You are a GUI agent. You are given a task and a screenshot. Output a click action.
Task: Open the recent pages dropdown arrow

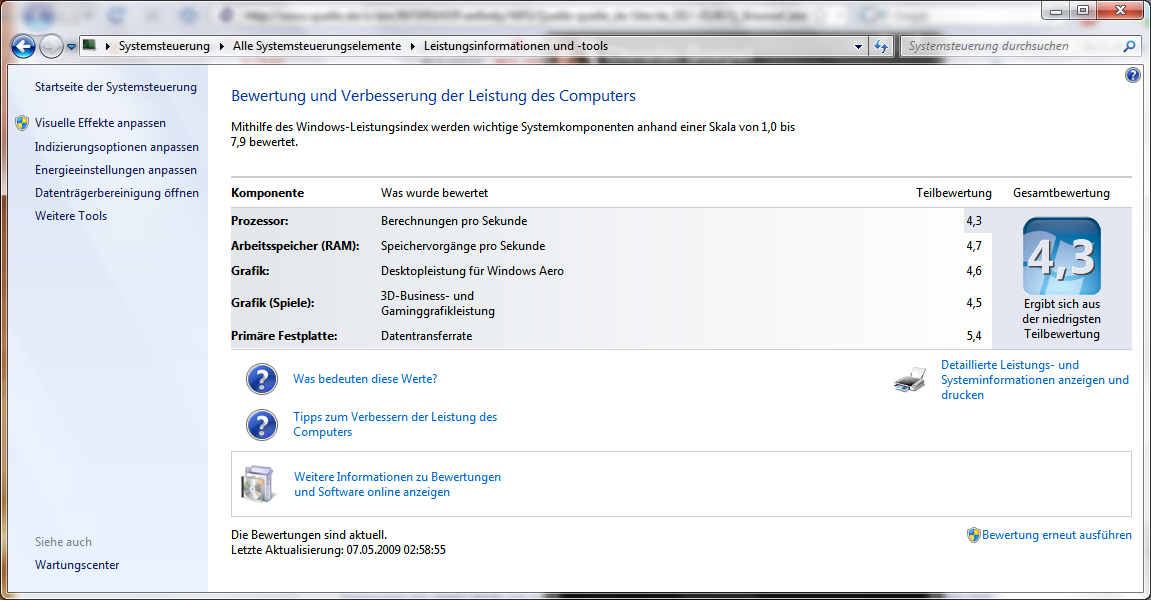(x=71, y=46)
